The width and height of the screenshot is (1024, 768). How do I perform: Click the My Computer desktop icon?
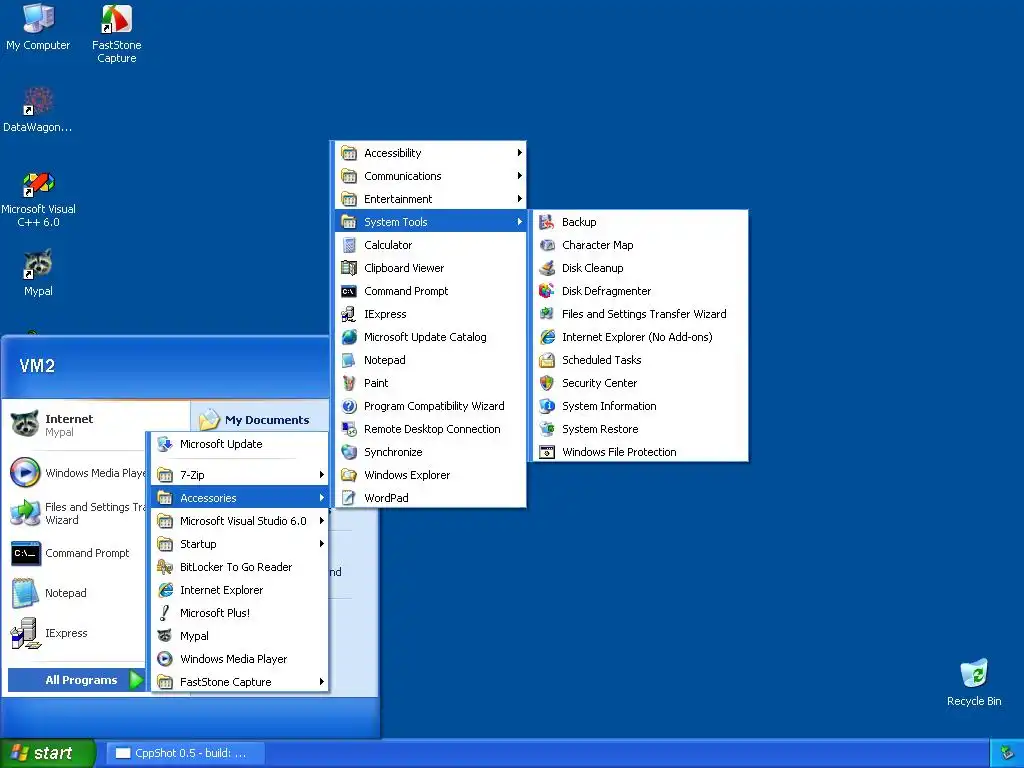(38, 18)
